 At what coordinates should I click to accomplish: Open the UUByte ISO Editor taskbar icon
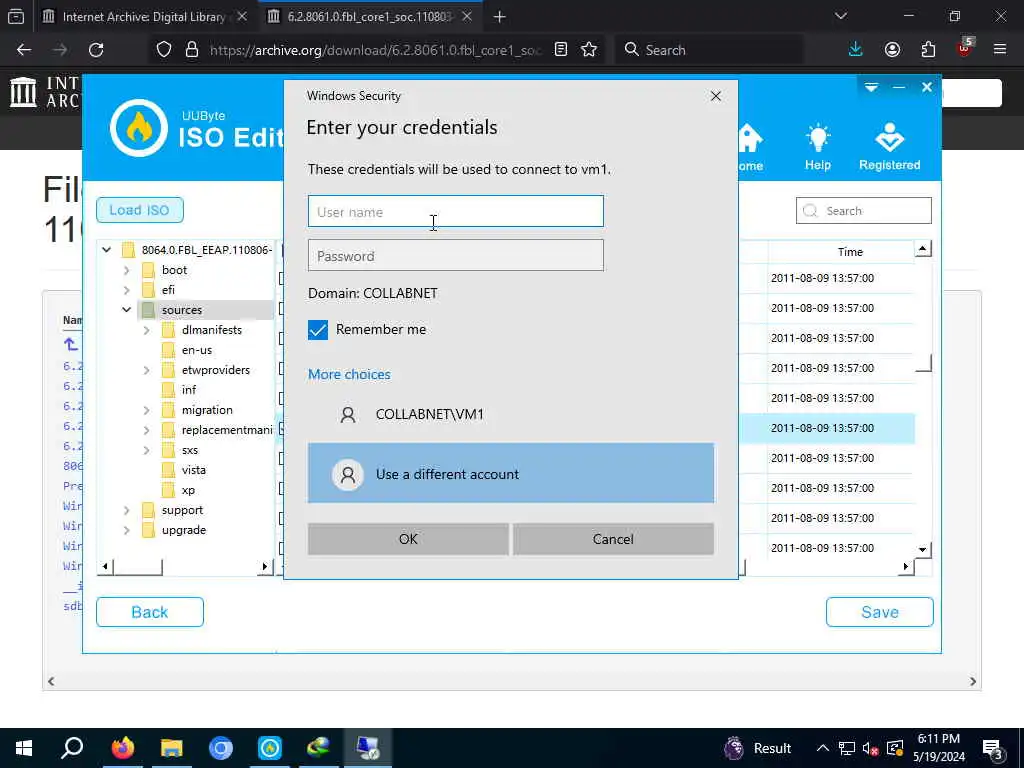(270, 748)
